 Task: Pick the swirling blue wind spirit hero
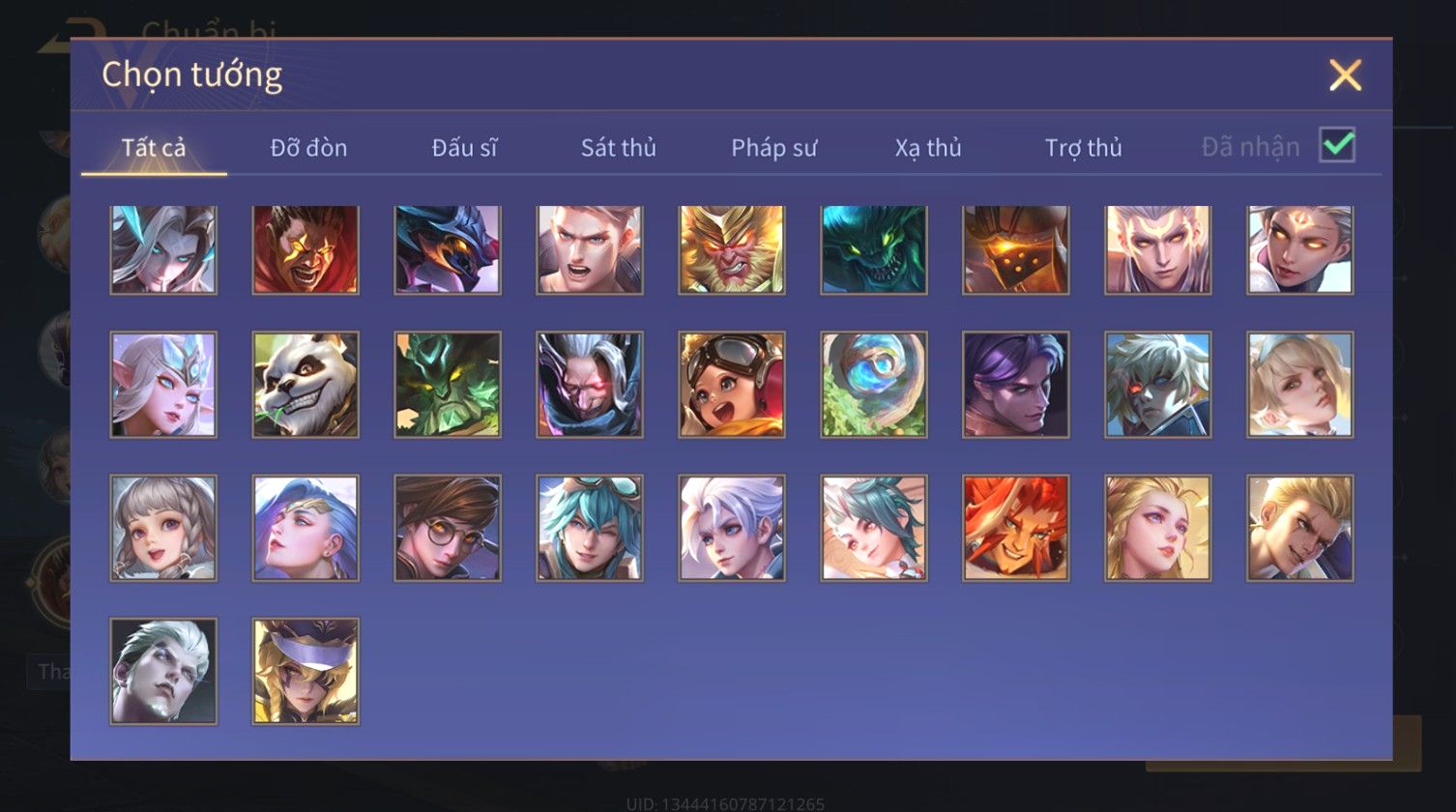874,385
